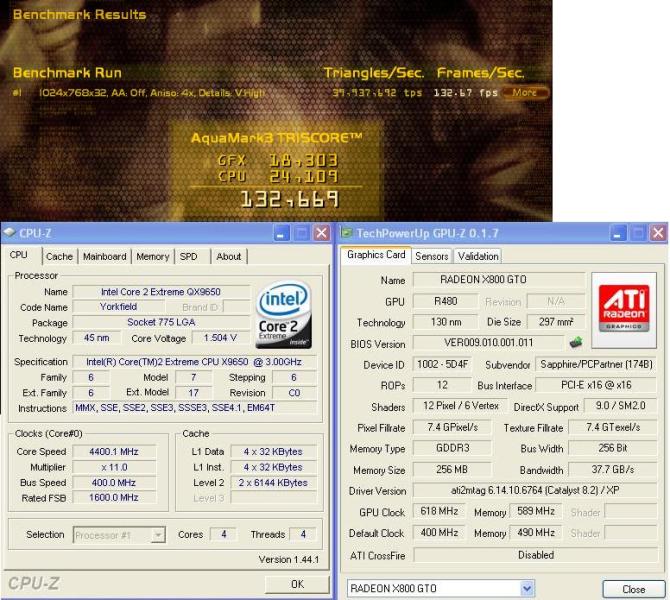Click the CPU-Z title bar icon
Viewport: 670px width, 600px height.
click(x=9, y=233)
